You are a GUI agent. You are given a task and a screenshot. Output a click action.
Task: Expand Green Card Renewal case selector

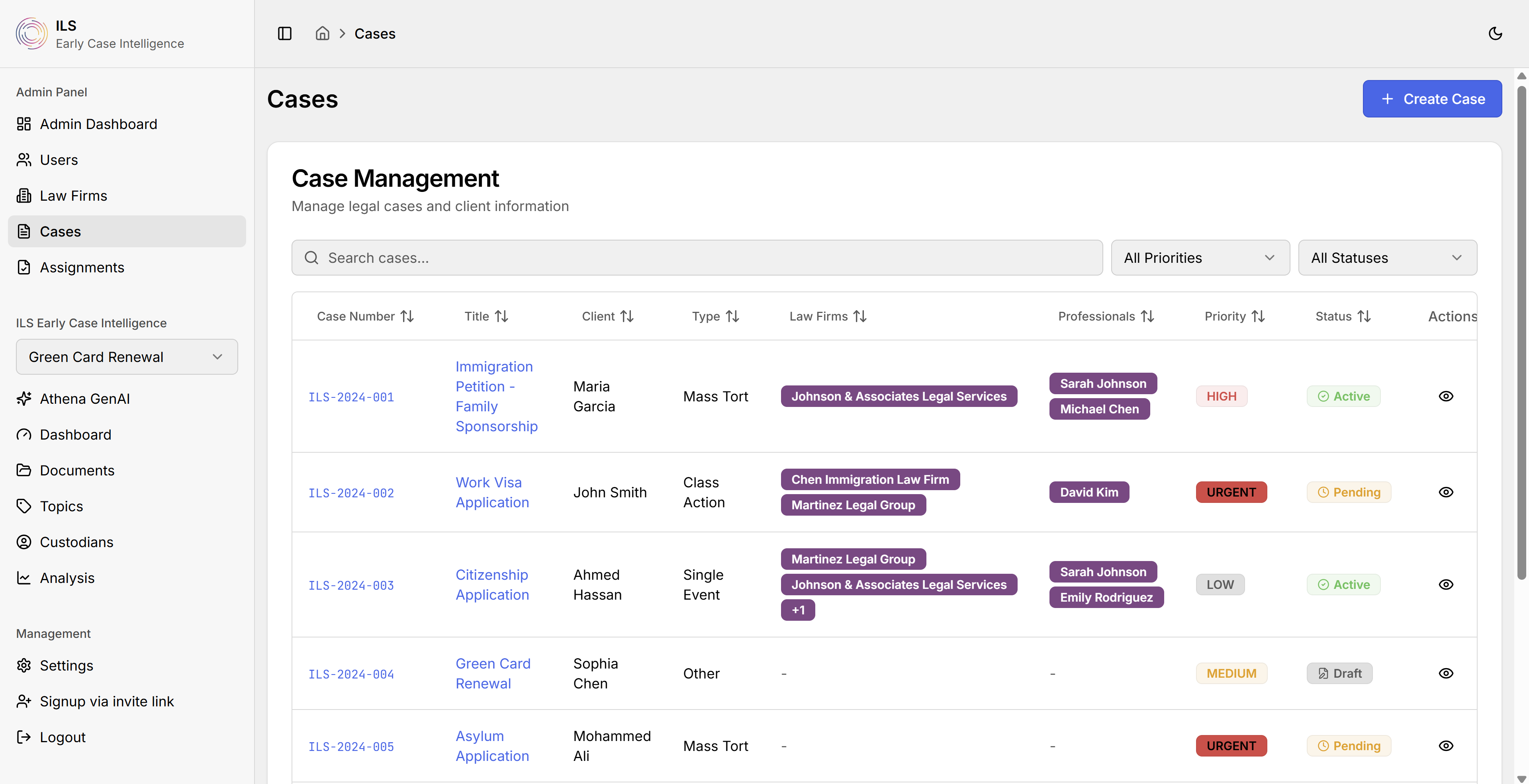click(x=127, y=357)
